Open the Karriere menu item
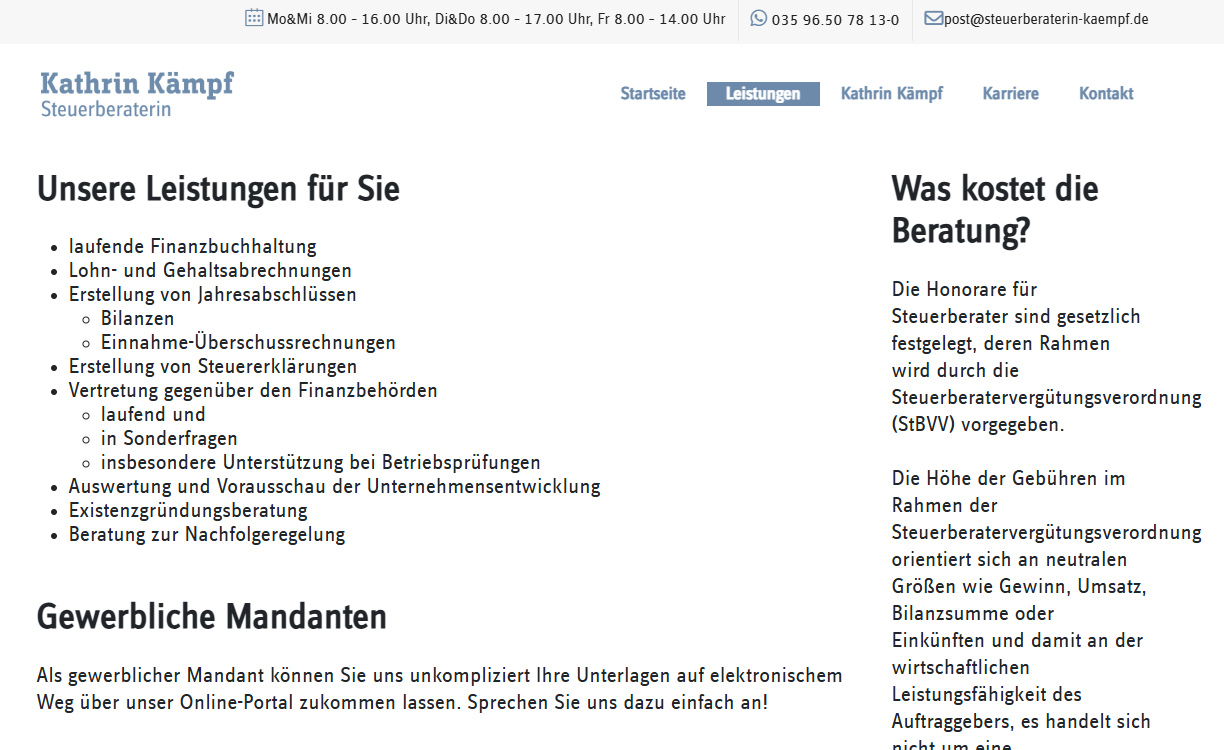Viewport: 1224px width, 750px height. (1010, 94)
